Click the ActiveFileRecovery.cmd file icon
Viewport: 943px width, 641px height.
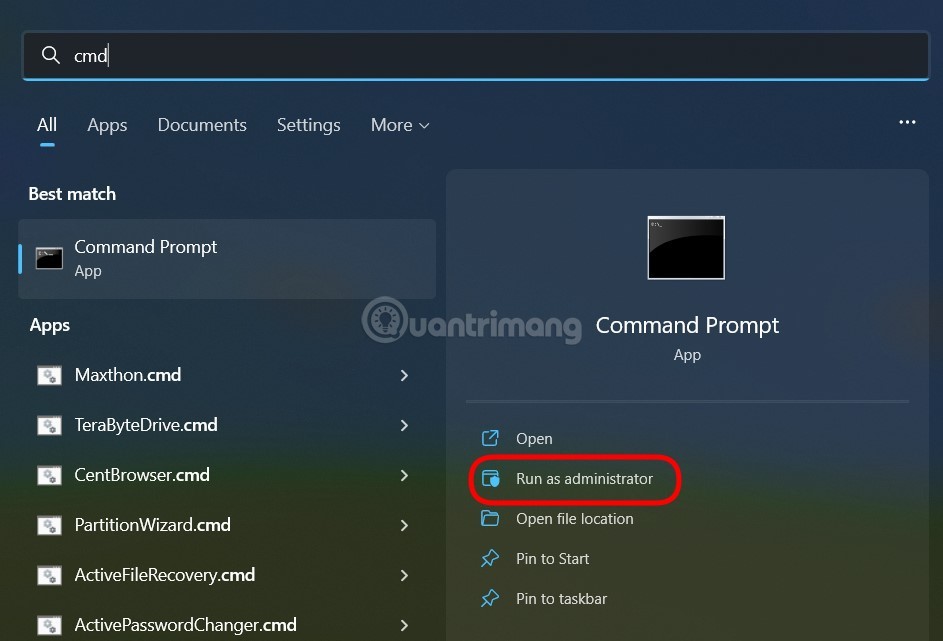coord(49,575)
